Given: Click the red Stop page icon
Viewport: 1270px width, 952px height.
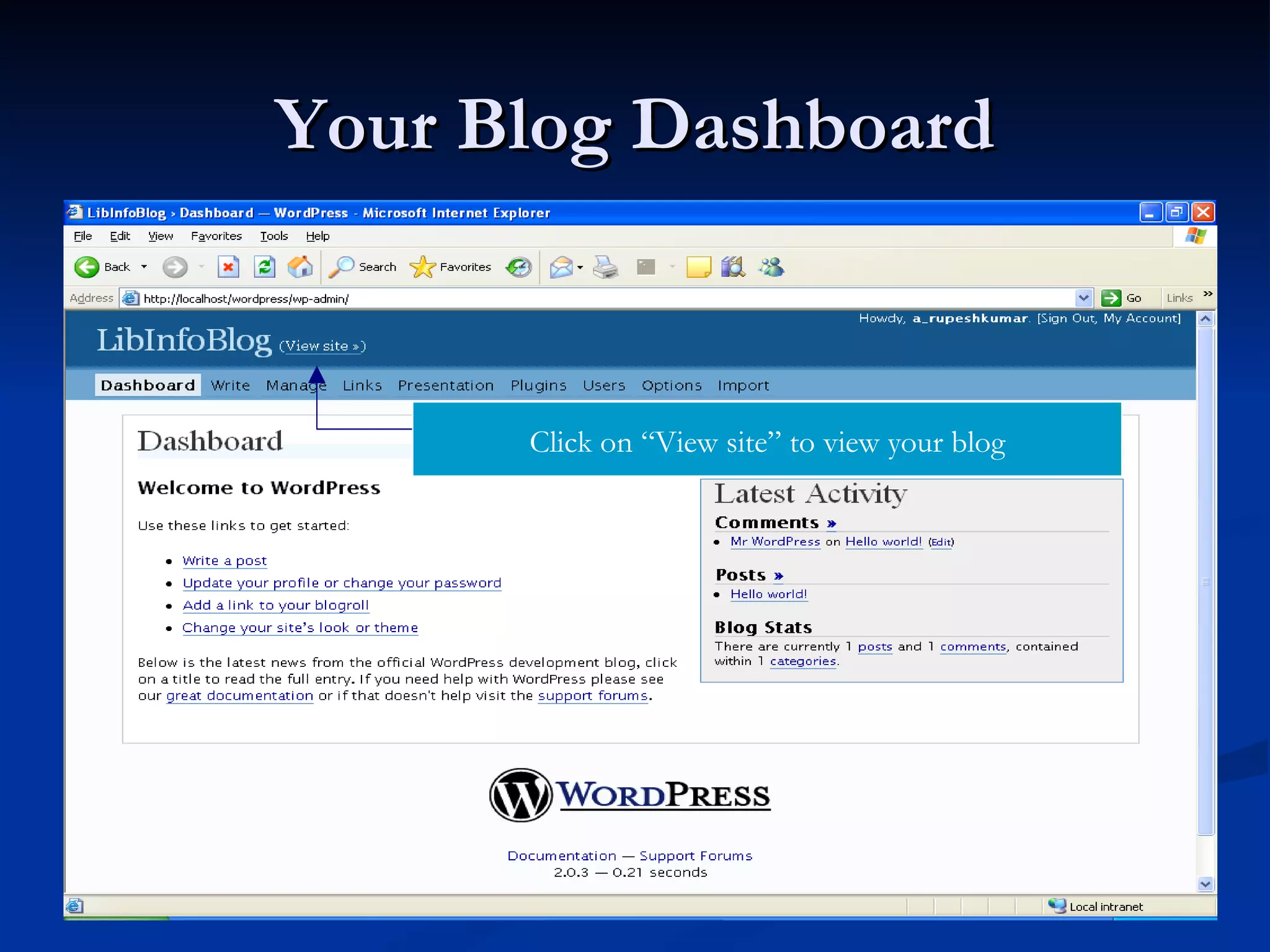Looking at the screenshot, I should click(228, 267).
